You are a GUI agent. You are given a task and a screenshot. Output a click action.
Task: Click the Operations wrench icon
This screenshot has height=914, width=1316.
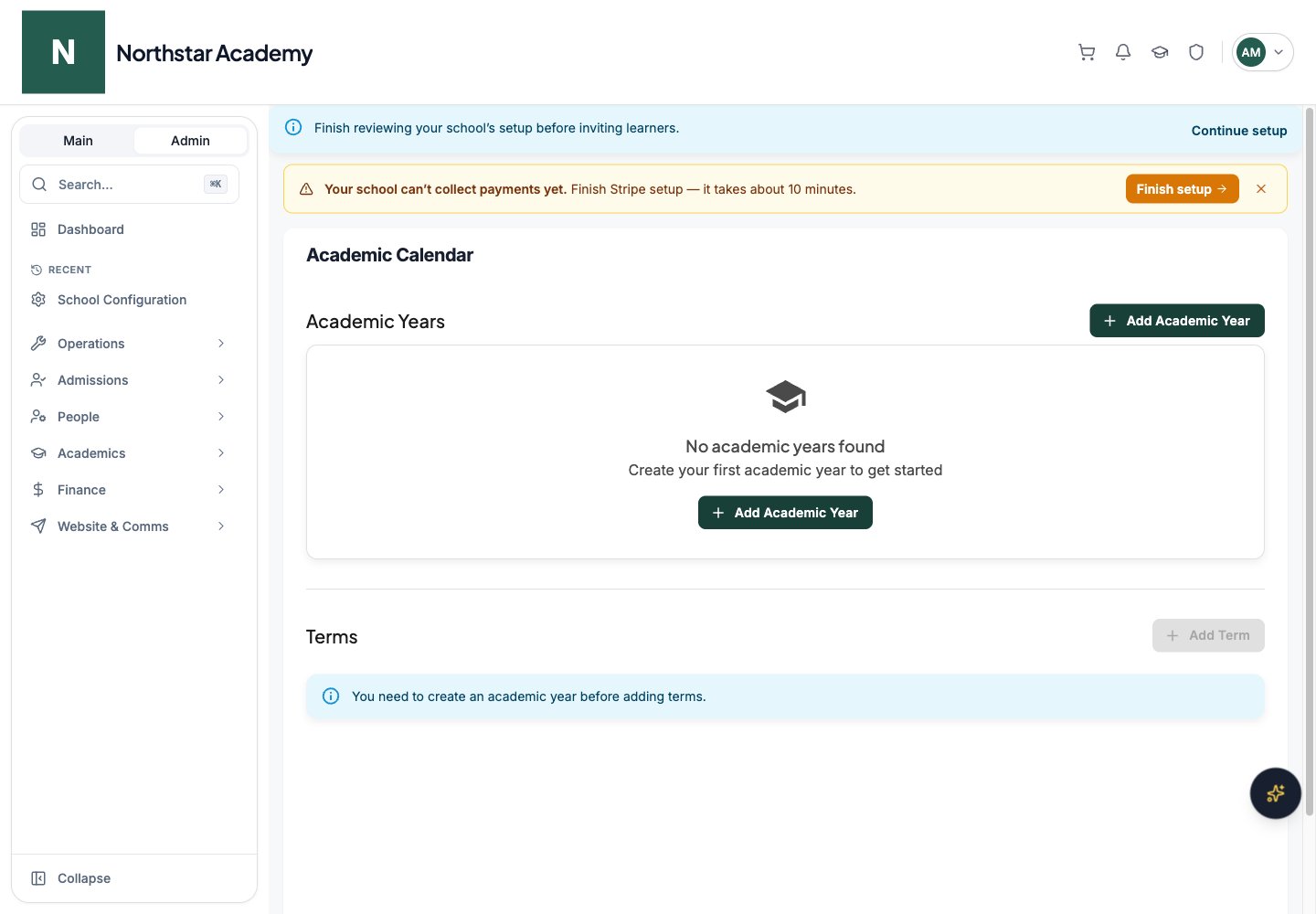pos(38,344)
